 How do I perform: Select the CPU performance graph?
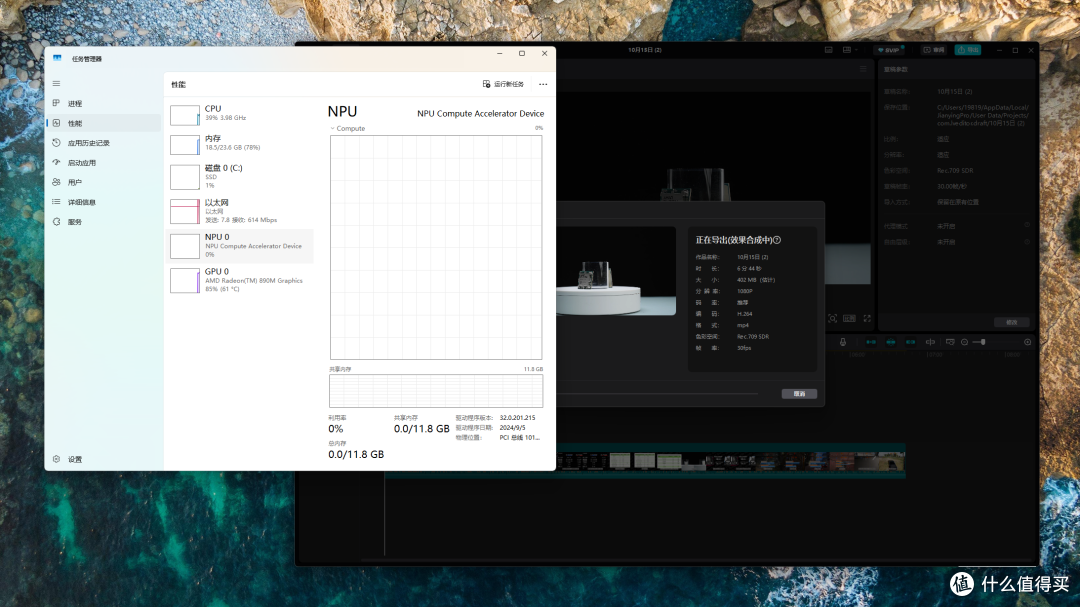click(240, 114)
